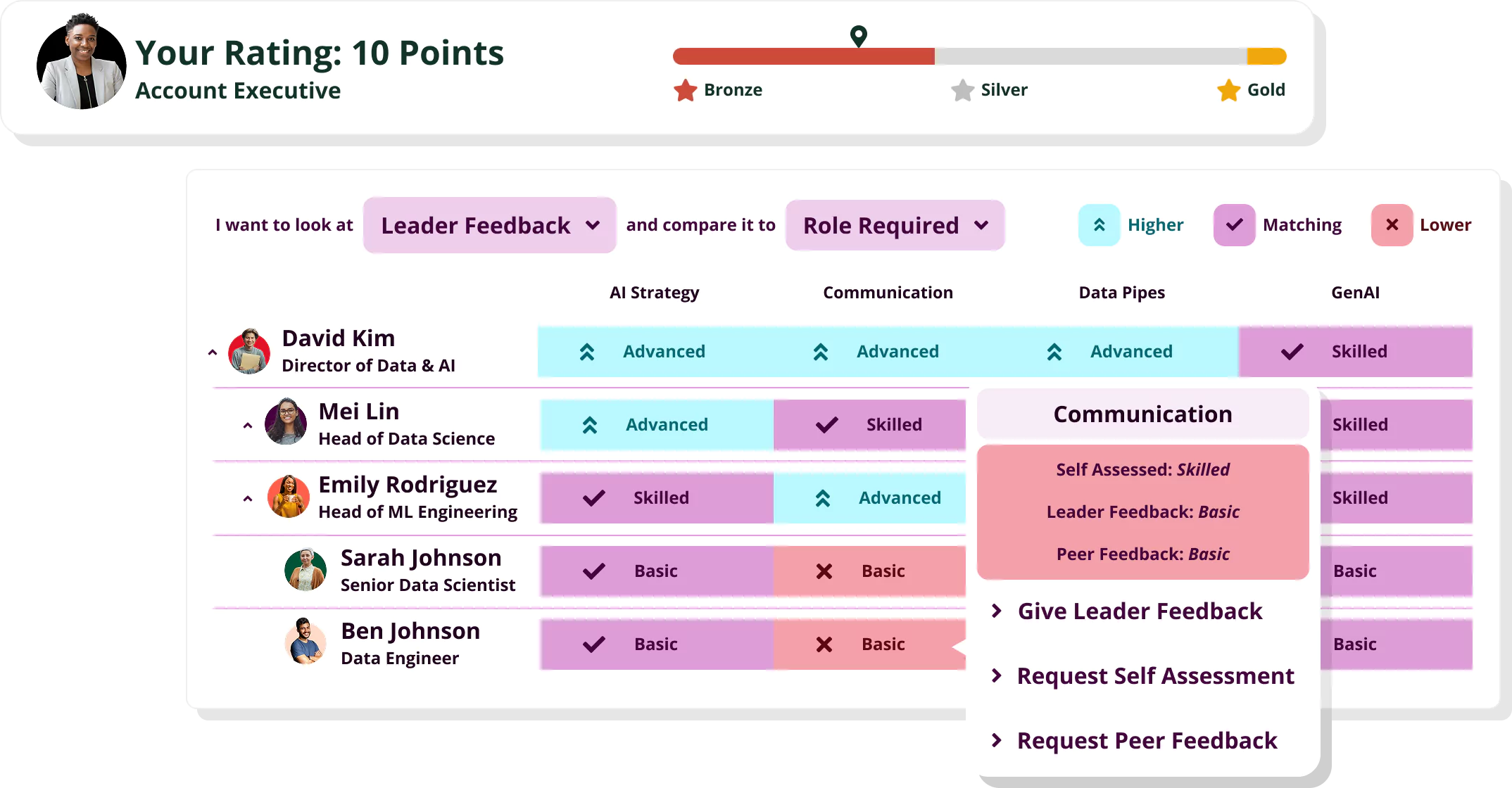The image size is (1512, 788).
Task: Select Request Self Assessment option
Action: 1155,676
